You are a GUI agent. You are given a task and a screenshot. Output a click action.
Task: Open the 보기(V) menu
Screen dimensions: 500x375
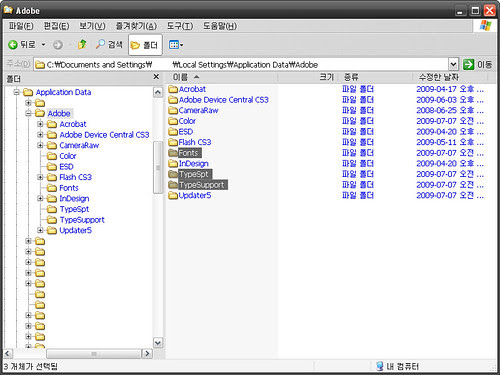[92, 26]
